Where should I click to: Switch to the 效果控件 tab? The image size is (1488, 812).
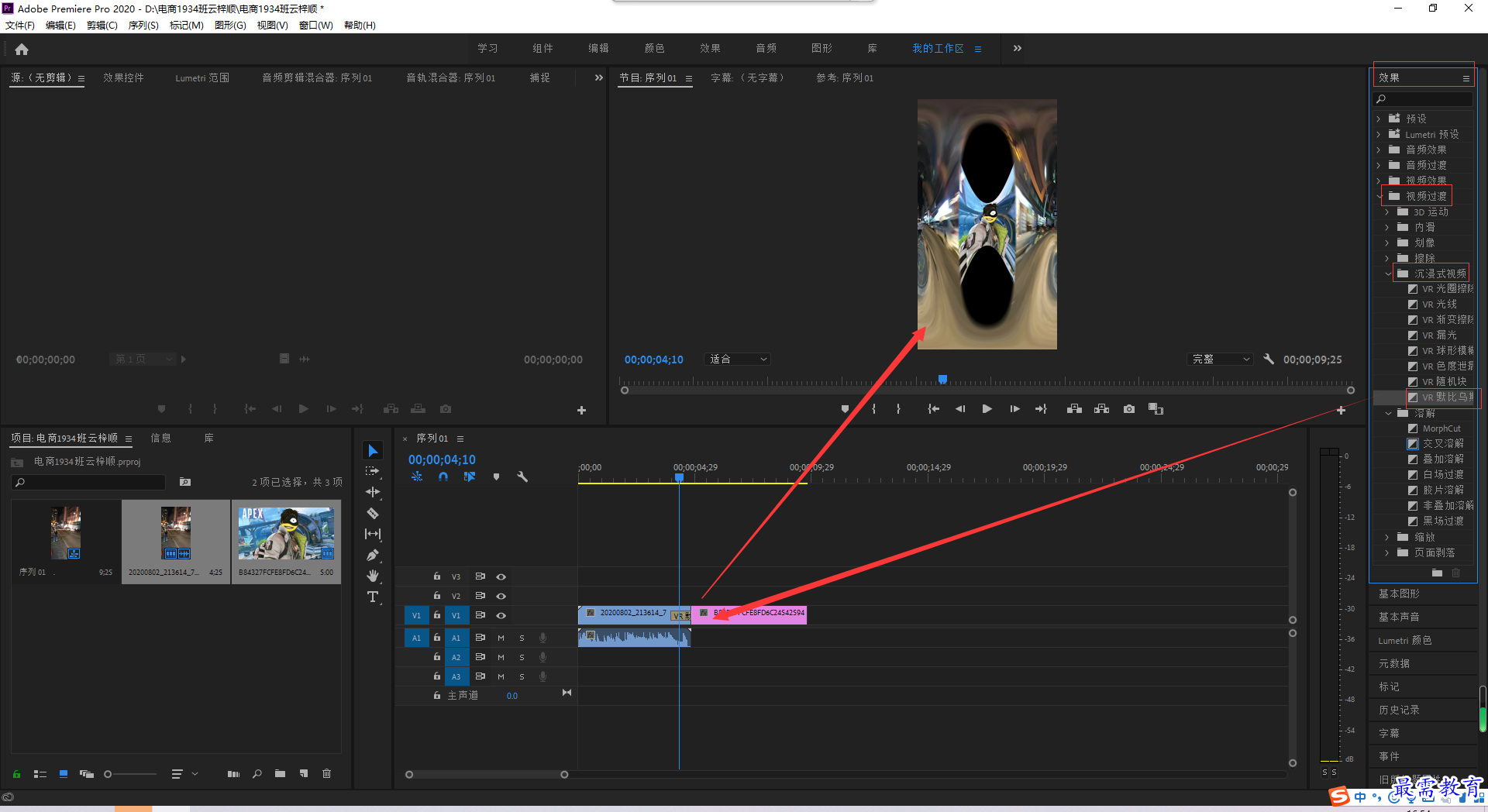[123, 77]
